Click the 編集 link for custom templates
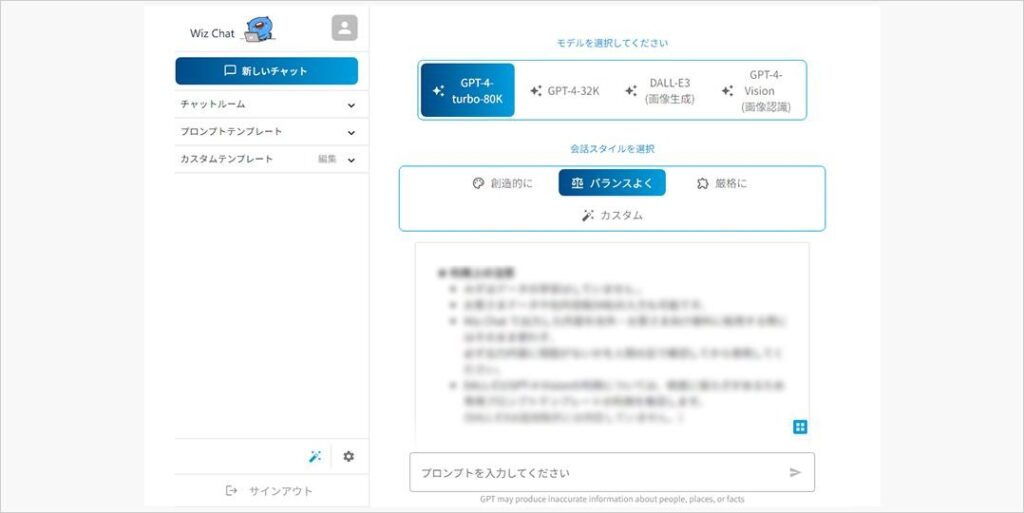This screenshot has width=1024, height=513. point(327,159)
